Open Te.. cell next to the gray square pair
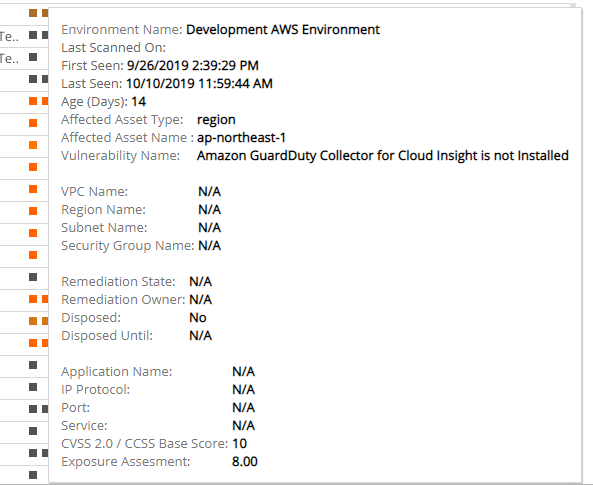 (x=9, y=37)
